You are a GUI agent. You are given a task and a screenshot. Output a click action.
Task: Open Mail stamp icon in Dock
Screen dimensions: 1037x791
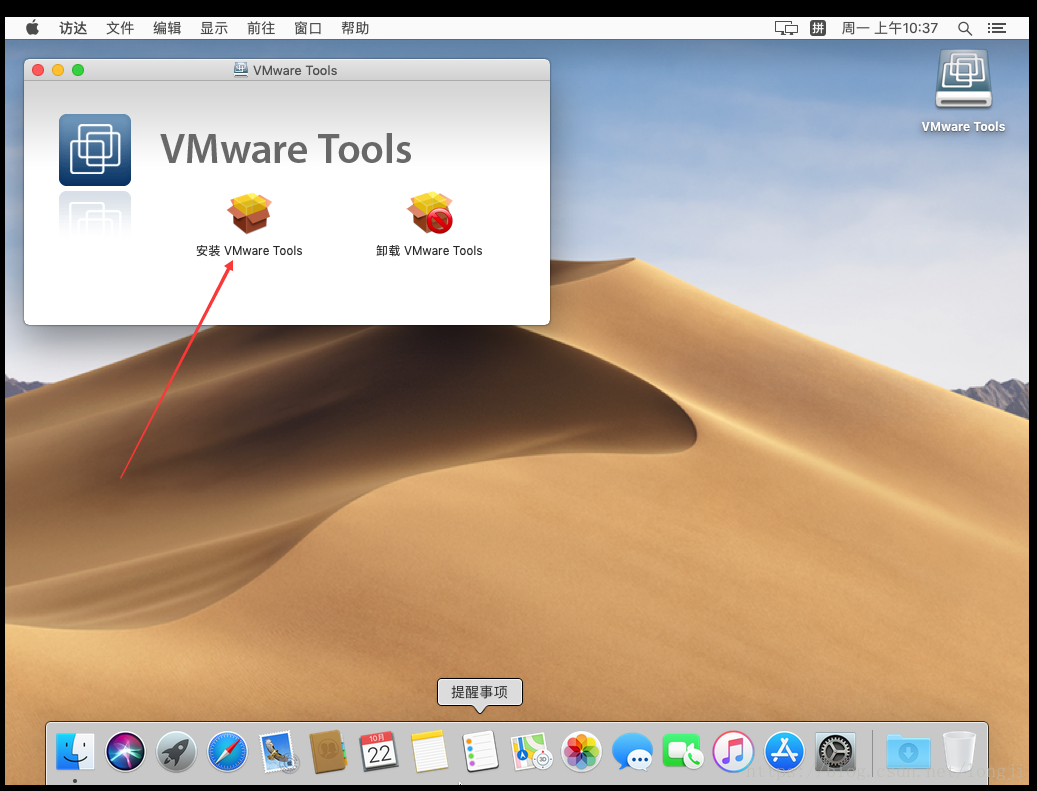tap(278, 752)
